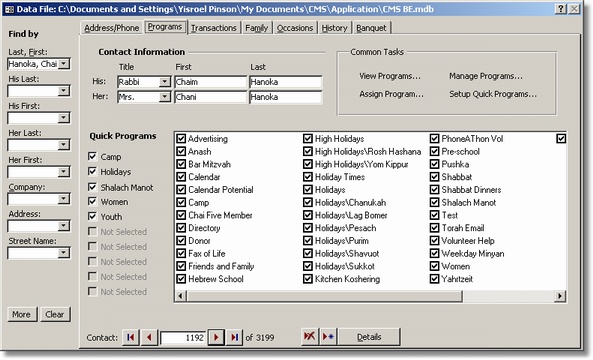Screen dimensions: 593x360
Task: Expand the His First dropdown
Action: pyautogui.click(x=64, y=118)
